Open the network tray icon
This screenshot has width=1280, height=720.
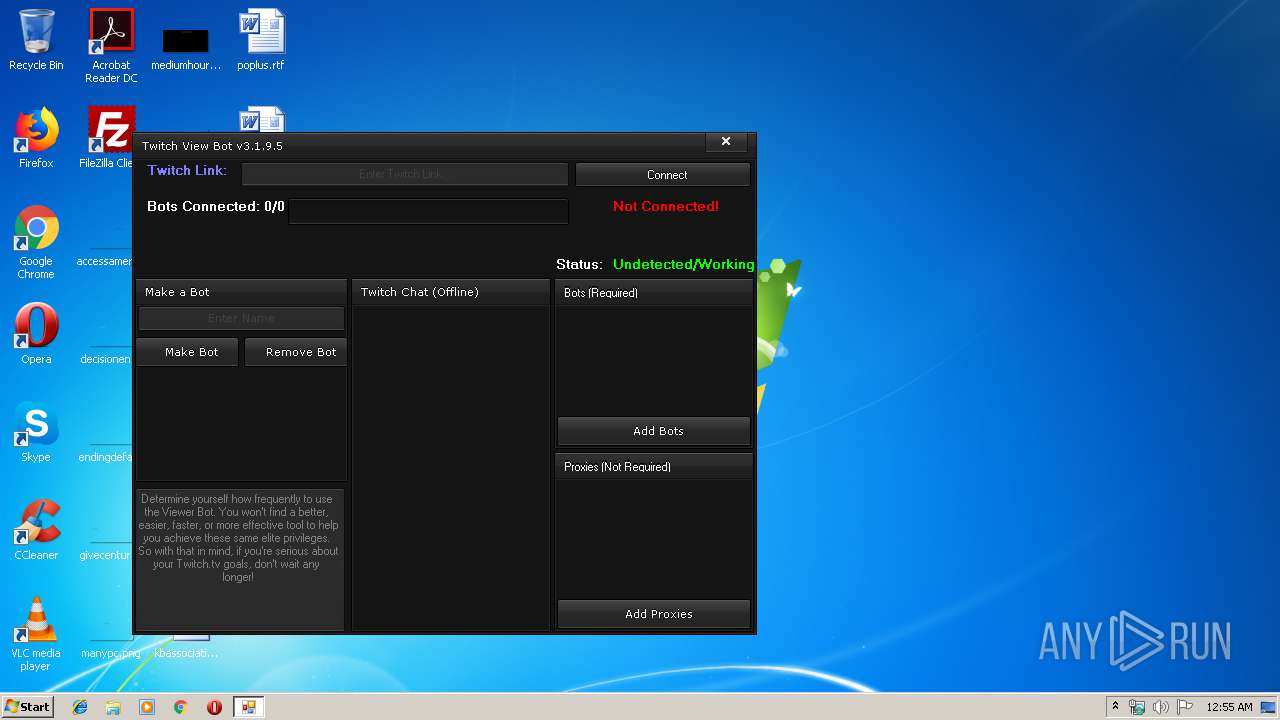pos(1137,707)
